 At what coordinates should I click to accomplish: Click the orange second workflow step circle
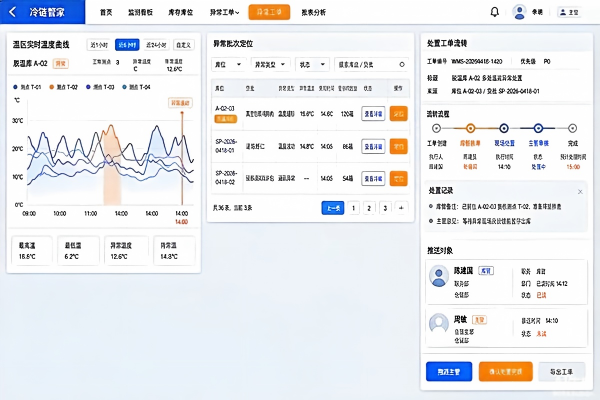click(x=470, y=128)
